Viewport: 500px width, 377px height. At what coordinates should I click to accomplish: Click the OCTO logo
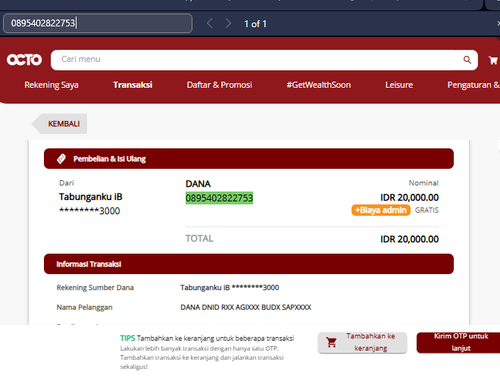point(24,60)
